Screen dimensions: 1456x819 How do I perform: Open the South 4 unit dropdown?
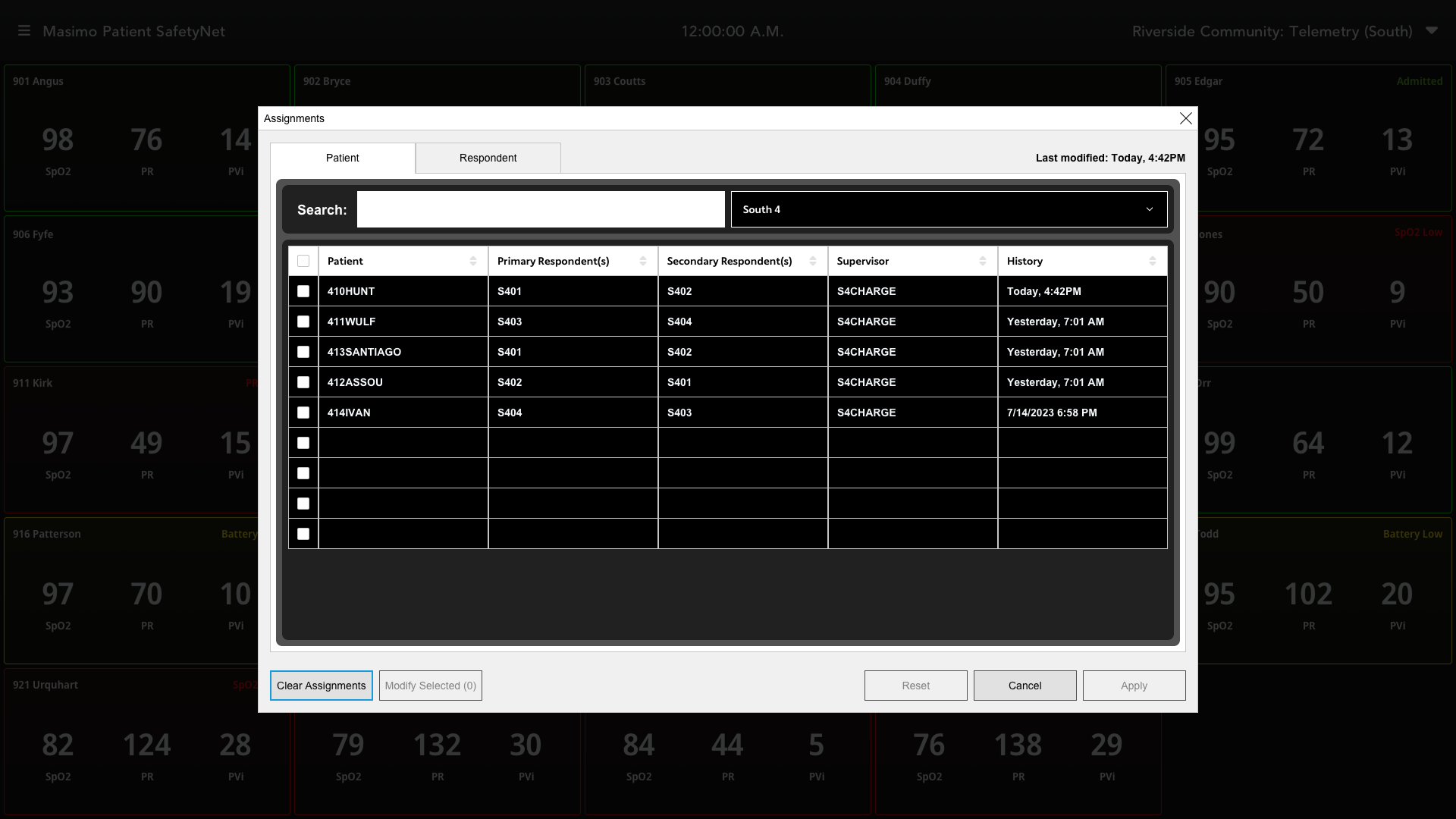(948, 209)
